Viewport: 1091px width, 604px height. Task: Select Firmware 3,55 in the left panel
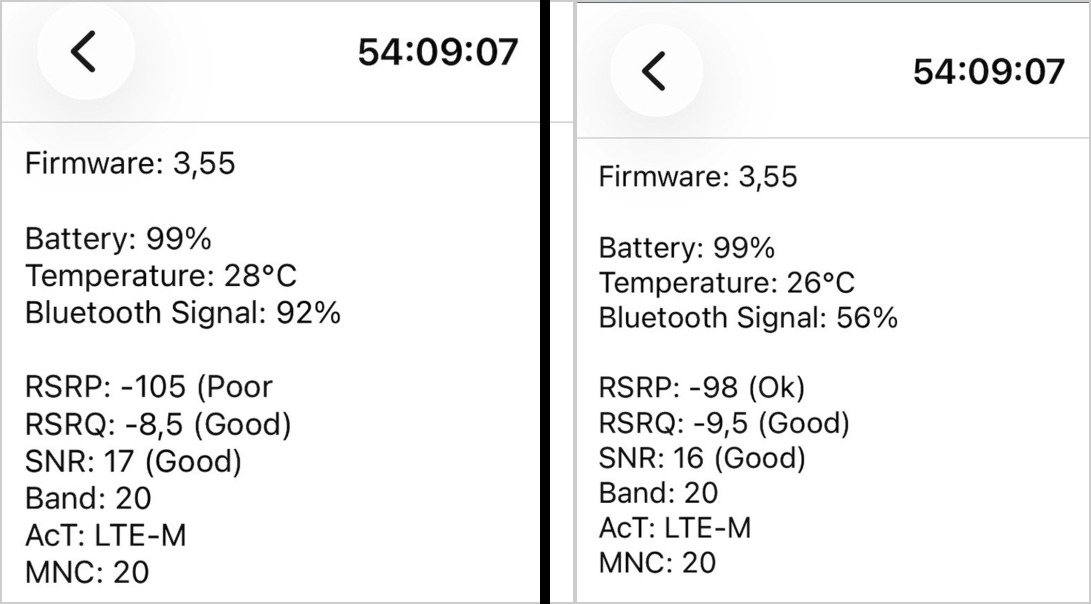coord(130,163)
